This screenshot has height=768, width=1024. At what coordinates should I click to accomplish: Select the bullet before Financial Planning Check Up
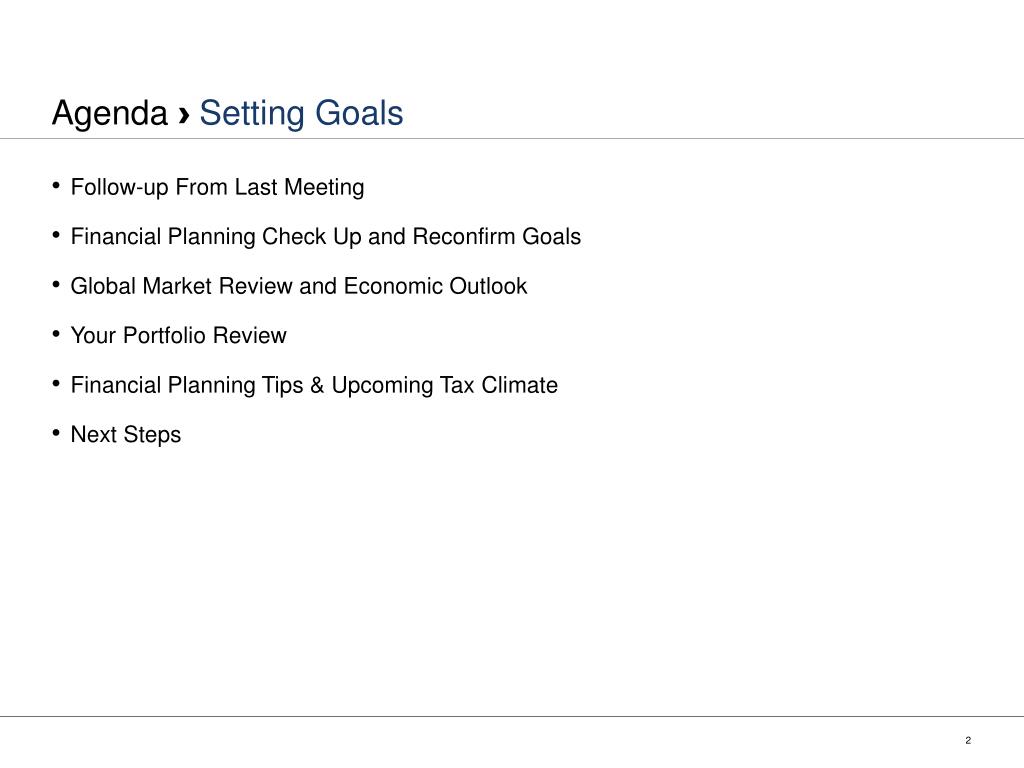point(56,235)
